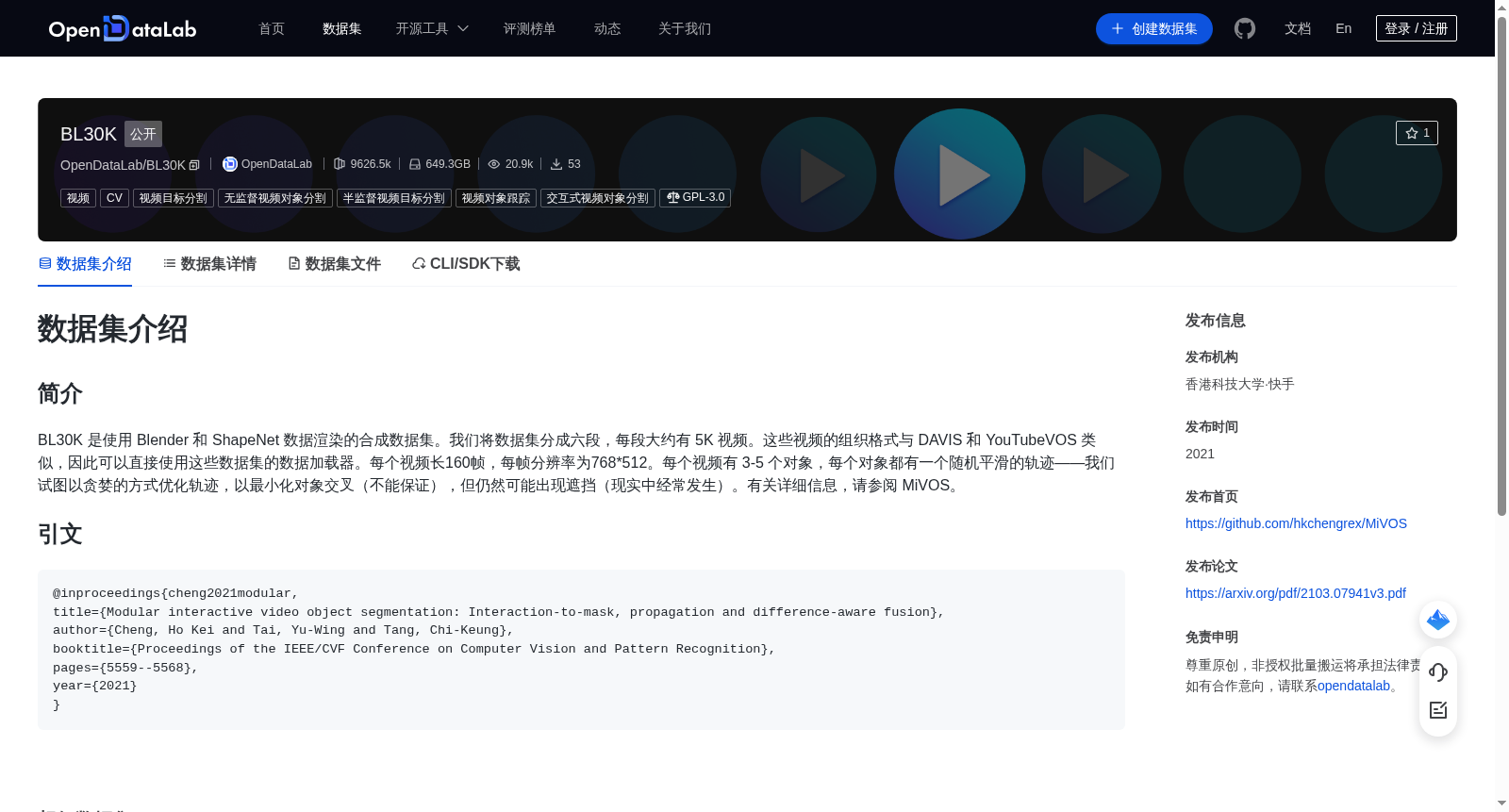Click the OpenDataLab organization avatar icon
Viewport: 1509px width, 812px height.
pyautogui.click(x=229, y=164)
